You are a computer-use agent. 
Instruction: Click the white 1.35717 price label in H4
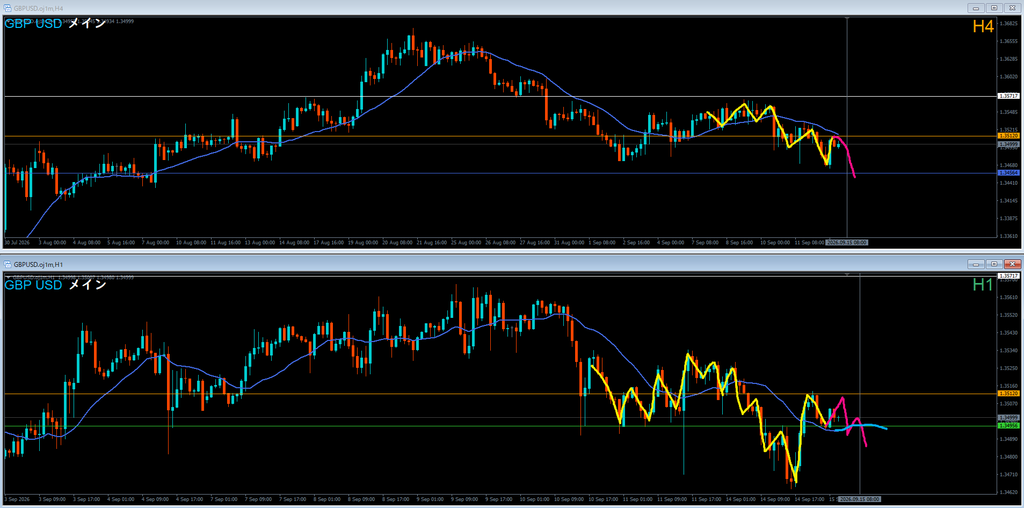click(1010, 96)
